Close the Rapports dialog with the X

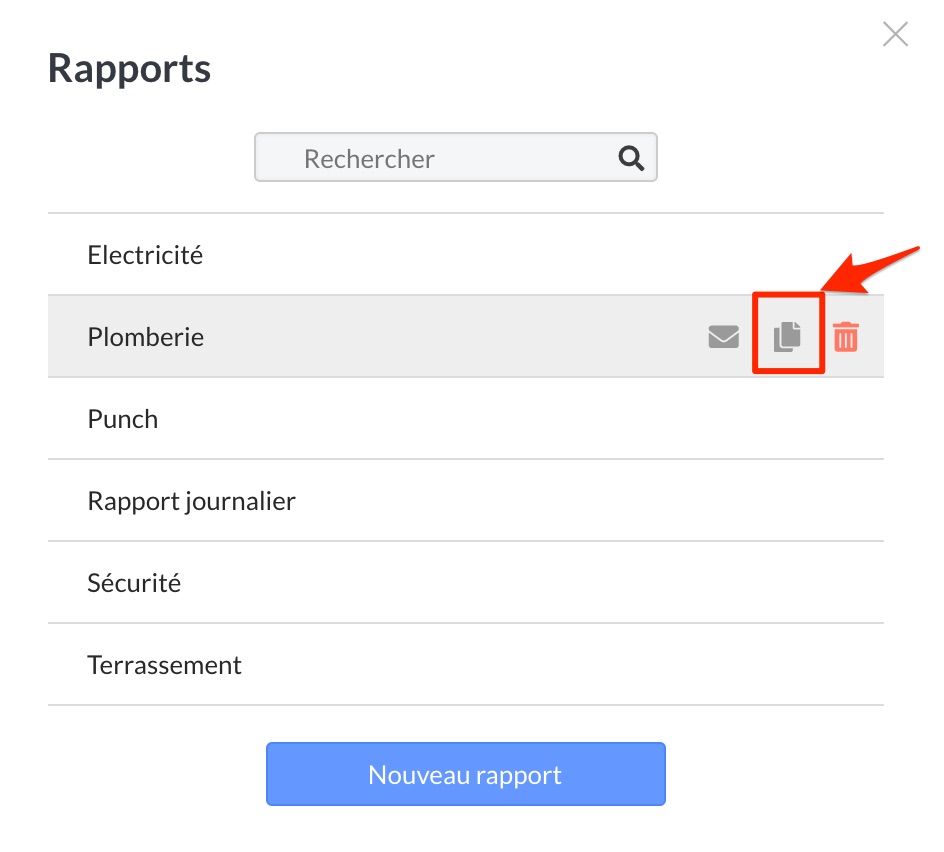tap(895, 35)
